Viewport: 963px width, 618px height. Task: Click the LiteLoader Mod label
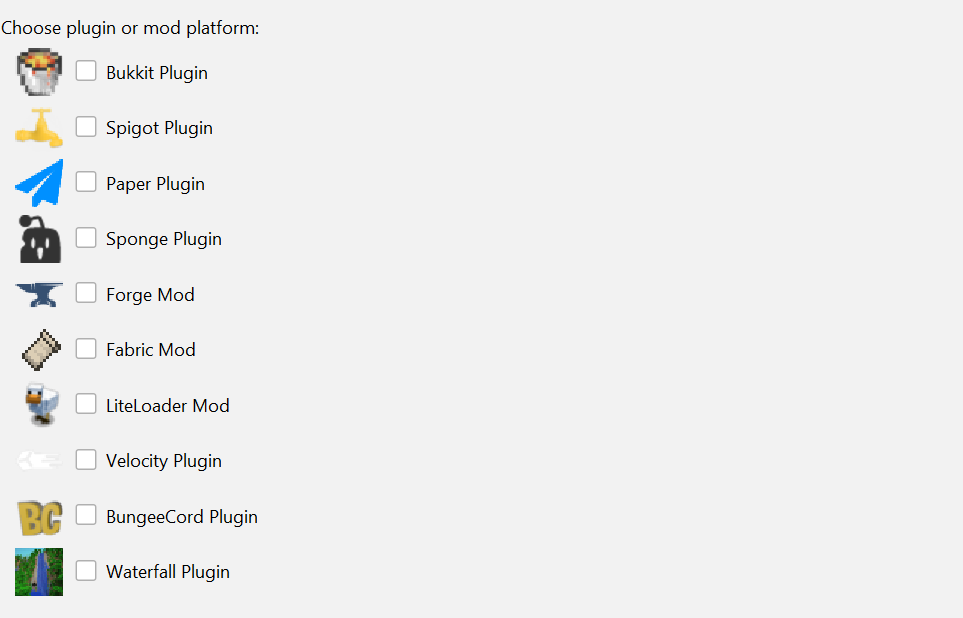pos(168,405)
